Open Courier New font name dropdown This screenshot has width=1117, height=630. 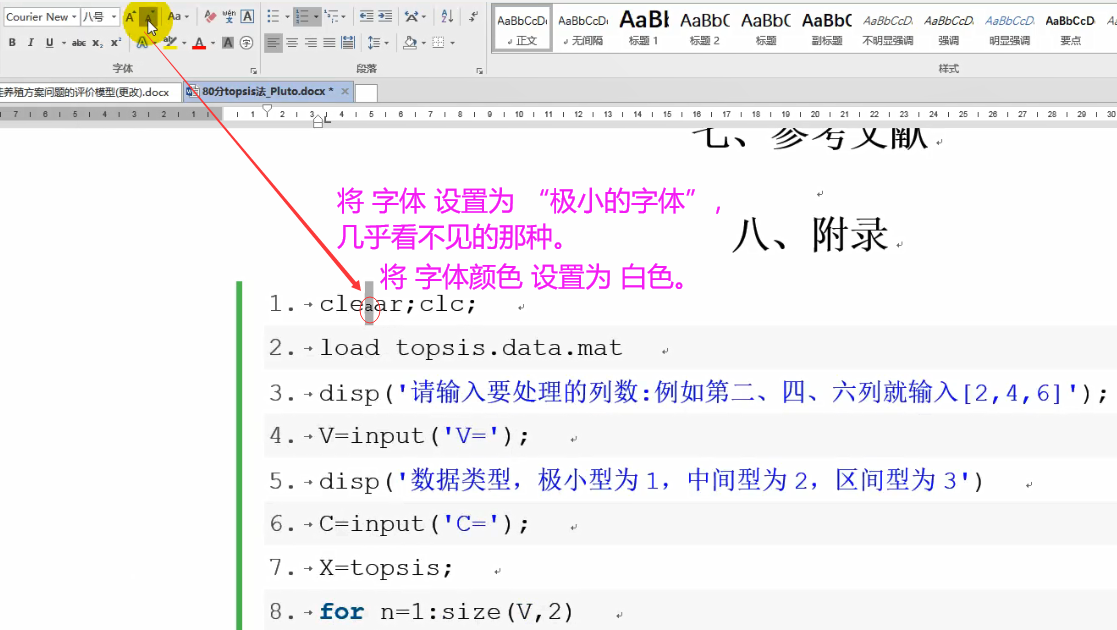coord(73,16)
